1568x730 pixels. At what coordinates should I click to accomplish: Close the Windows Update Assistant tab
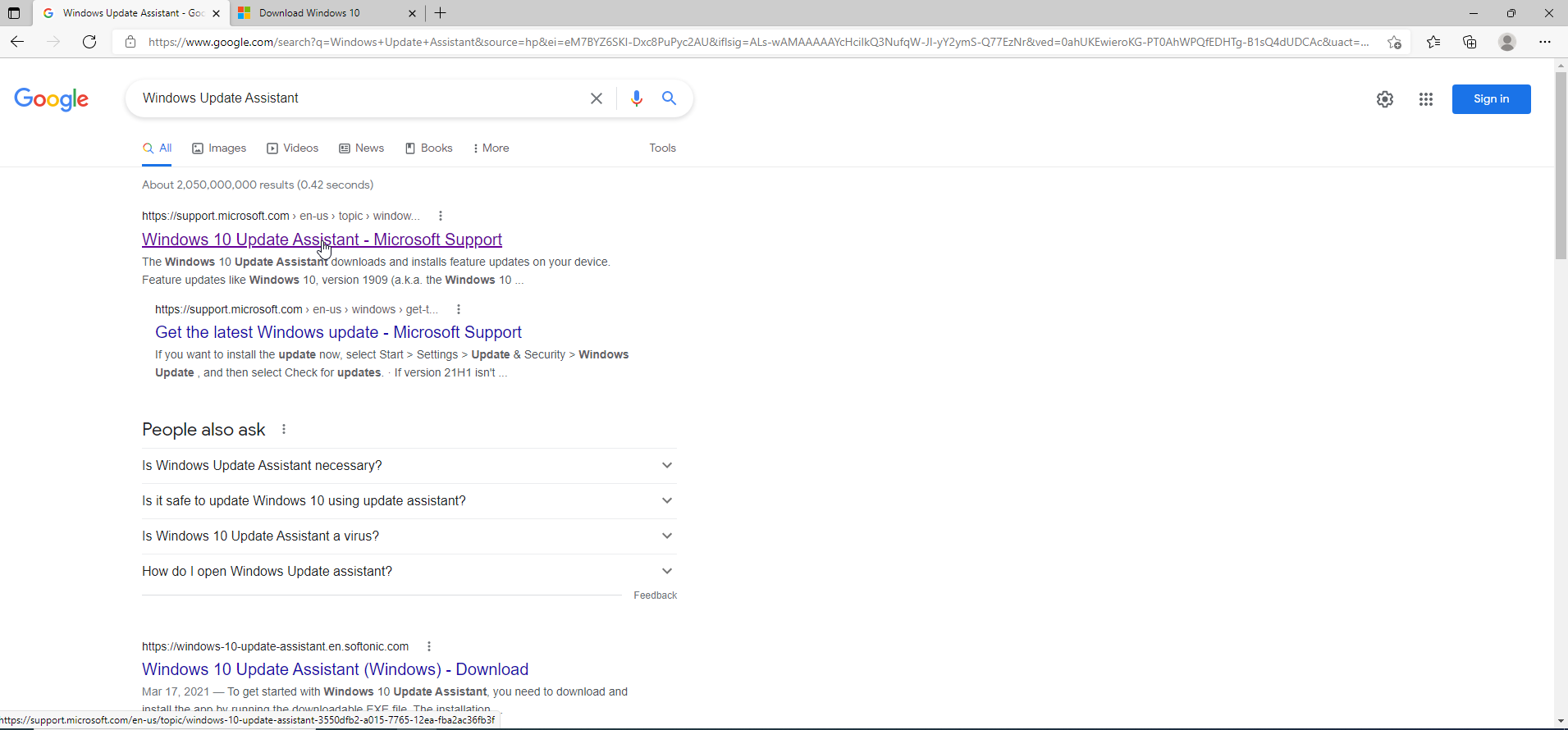216,13
